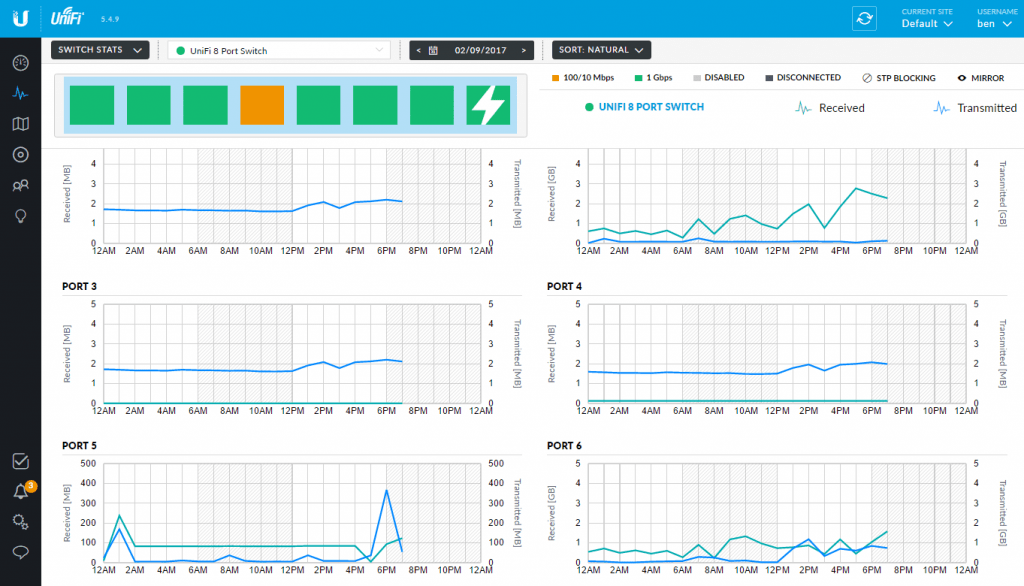Toggle the Received series in legend
The image size is (1024, 586).
click(x=830, y=108)
